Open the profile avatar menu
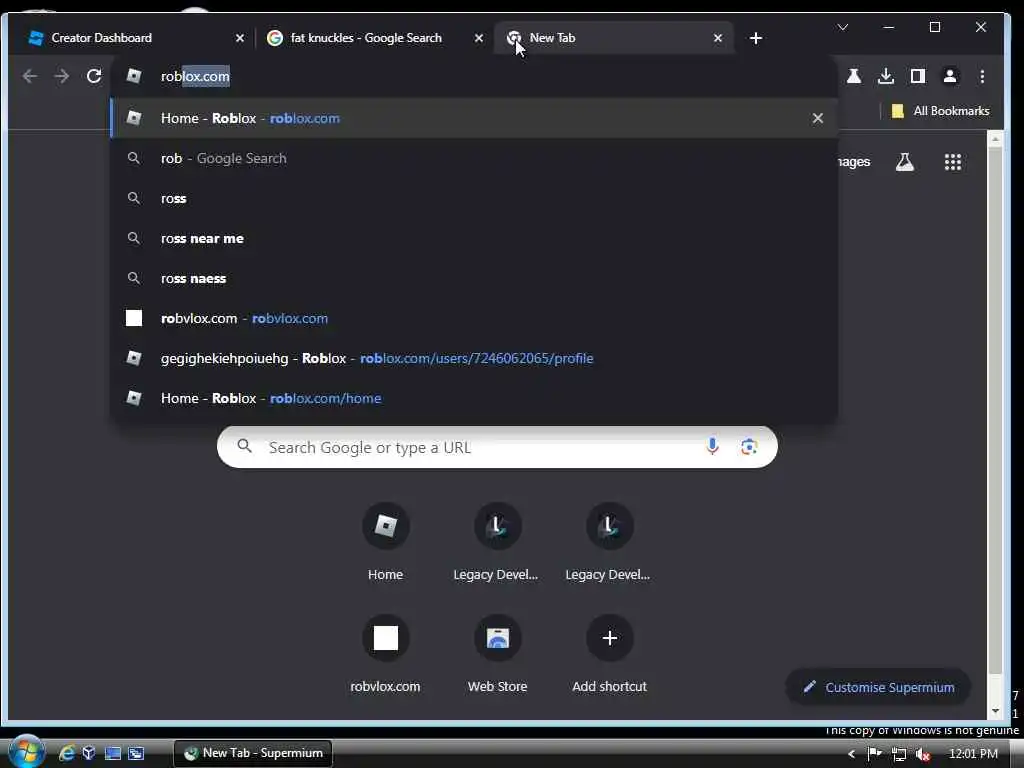1024x768 pixels. tap(950, 76)
